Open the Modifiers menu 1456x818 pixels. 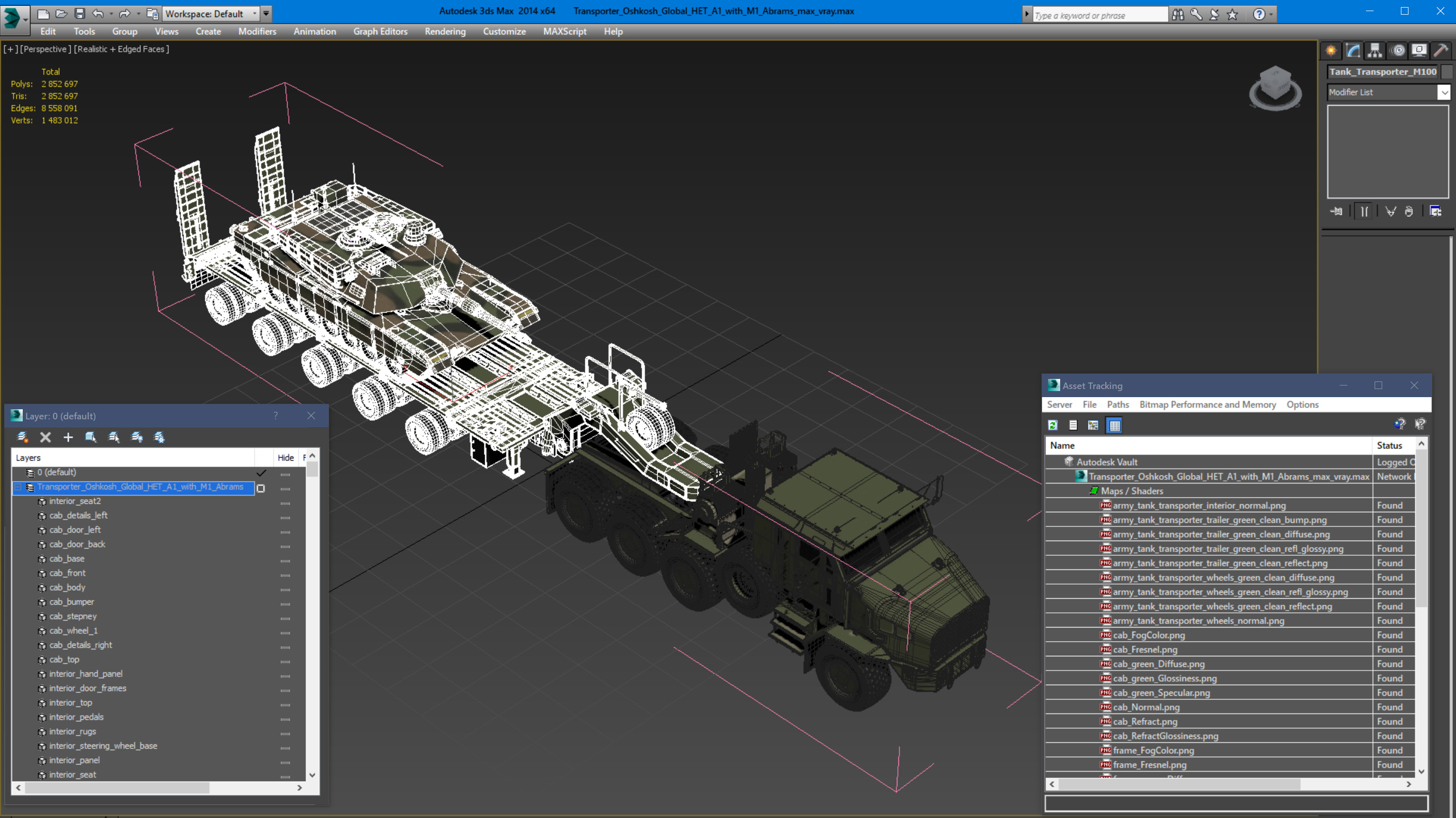coord(257,32)
